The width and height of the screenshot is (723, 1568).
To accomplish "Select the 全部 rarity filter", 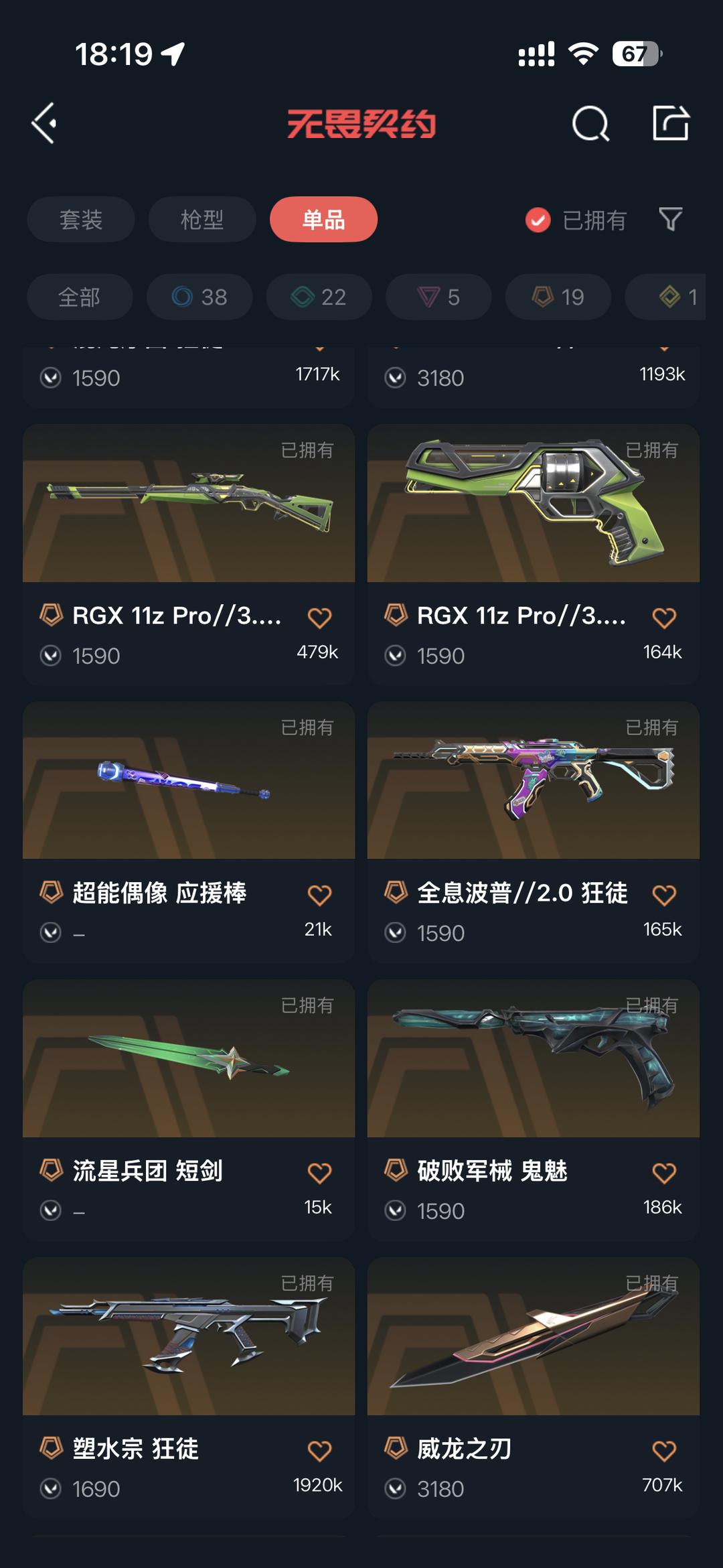I will click(x=80, y=297).
